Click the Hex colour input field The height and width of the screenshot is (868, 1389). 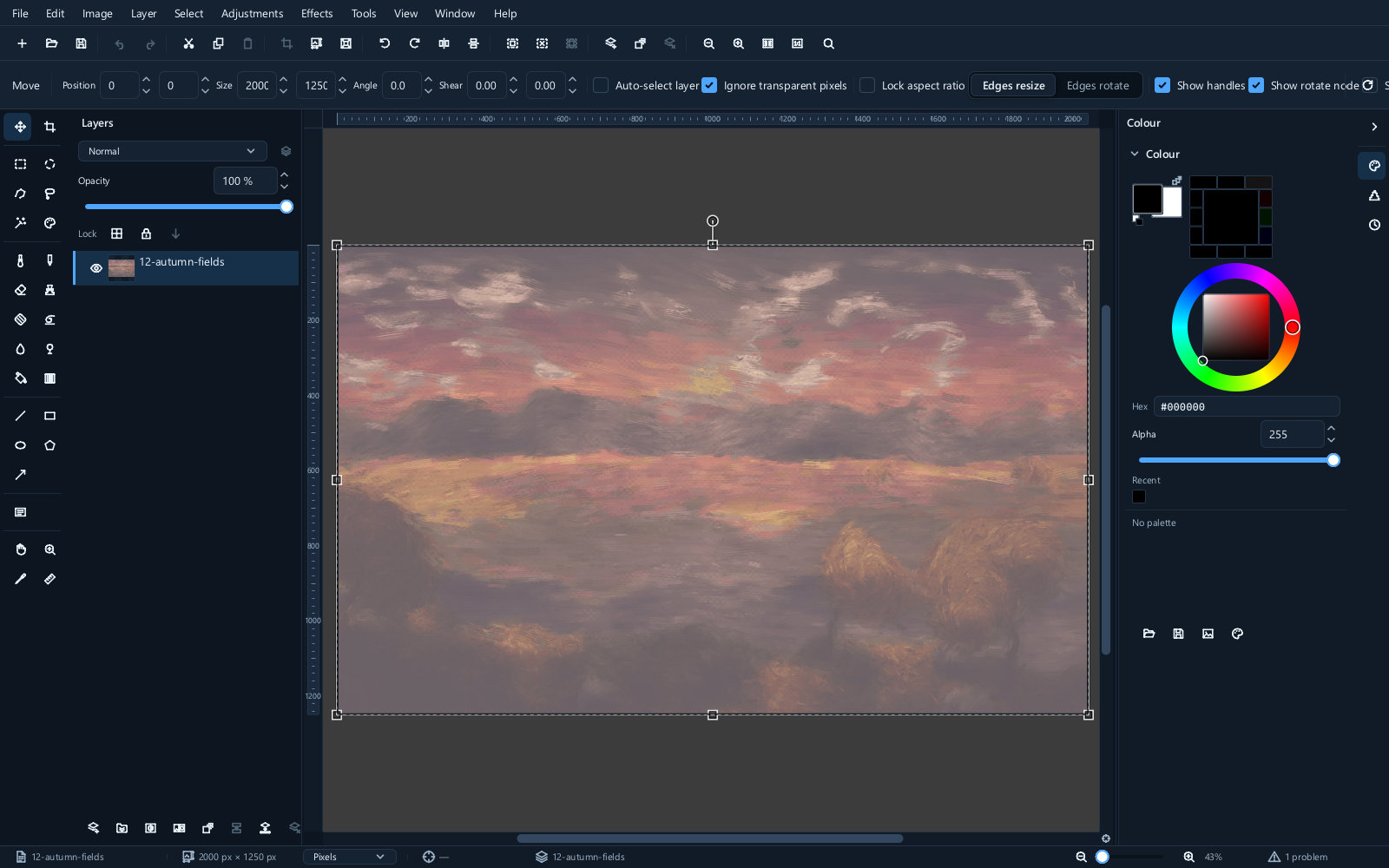1247,406
